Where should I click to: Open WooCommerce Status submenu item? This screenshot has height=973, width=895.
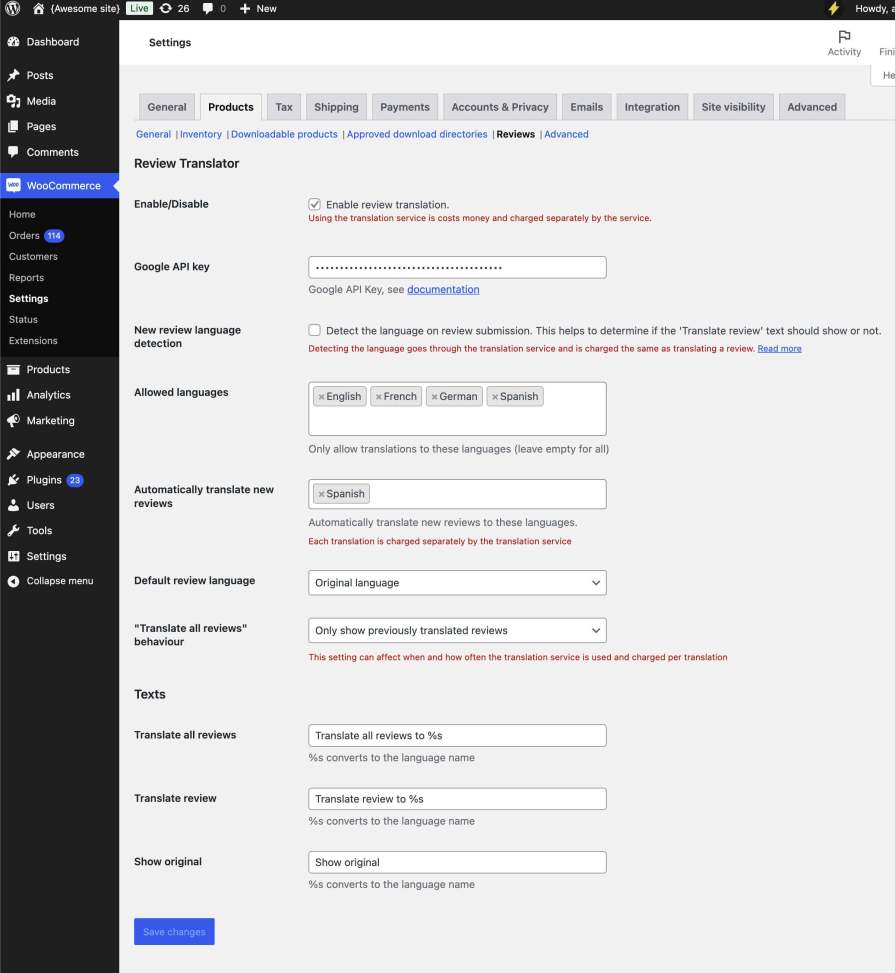[x=23, y=320]
